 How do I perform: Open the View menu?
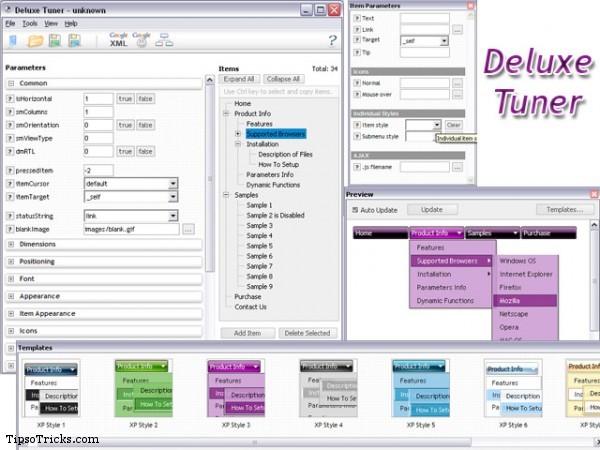tap(51, 23)
